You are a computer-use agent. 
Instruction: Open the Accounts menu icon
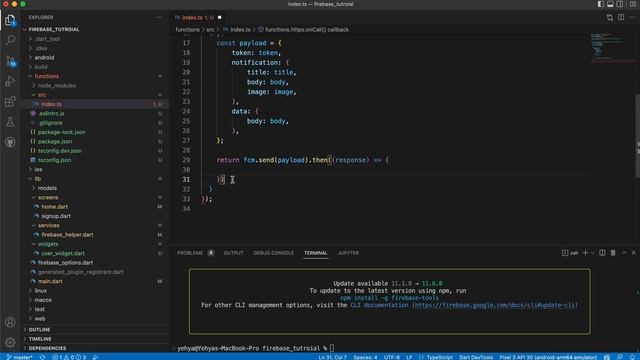tap(10, 322)
